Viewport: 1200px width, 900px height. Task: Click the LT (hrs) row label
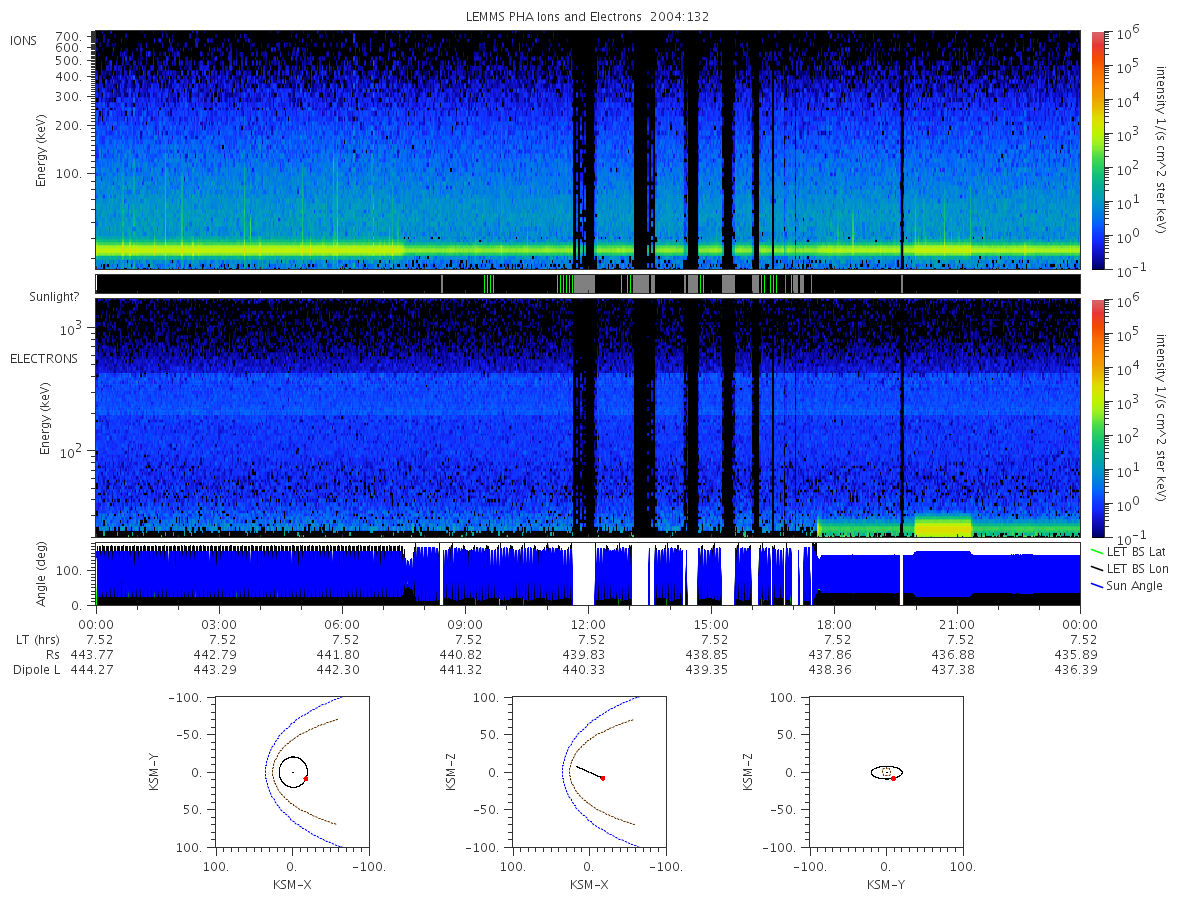(x=36, y=639)
